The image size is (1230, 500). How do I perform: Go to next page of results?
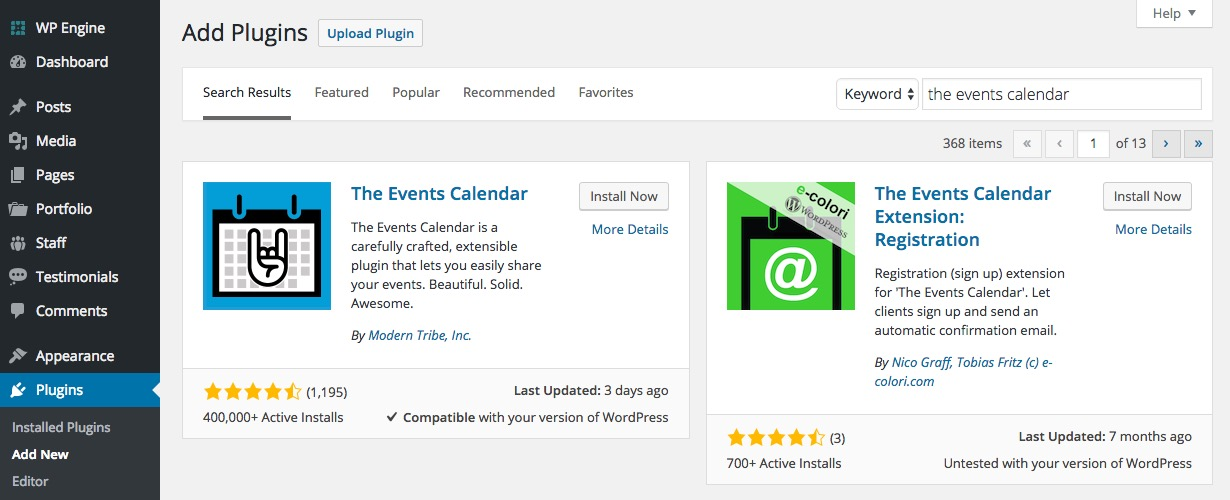coord(1166,144)
